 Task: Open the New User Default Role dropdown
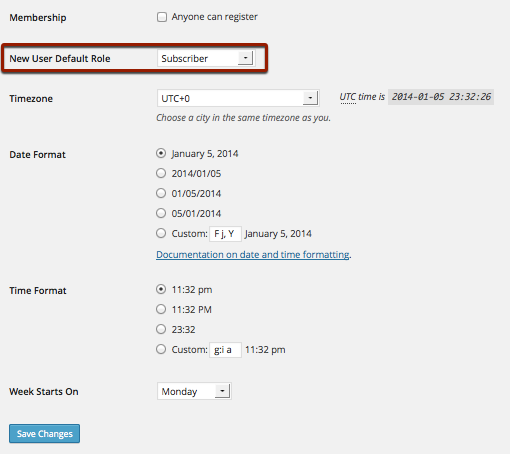tap(205, 58)
